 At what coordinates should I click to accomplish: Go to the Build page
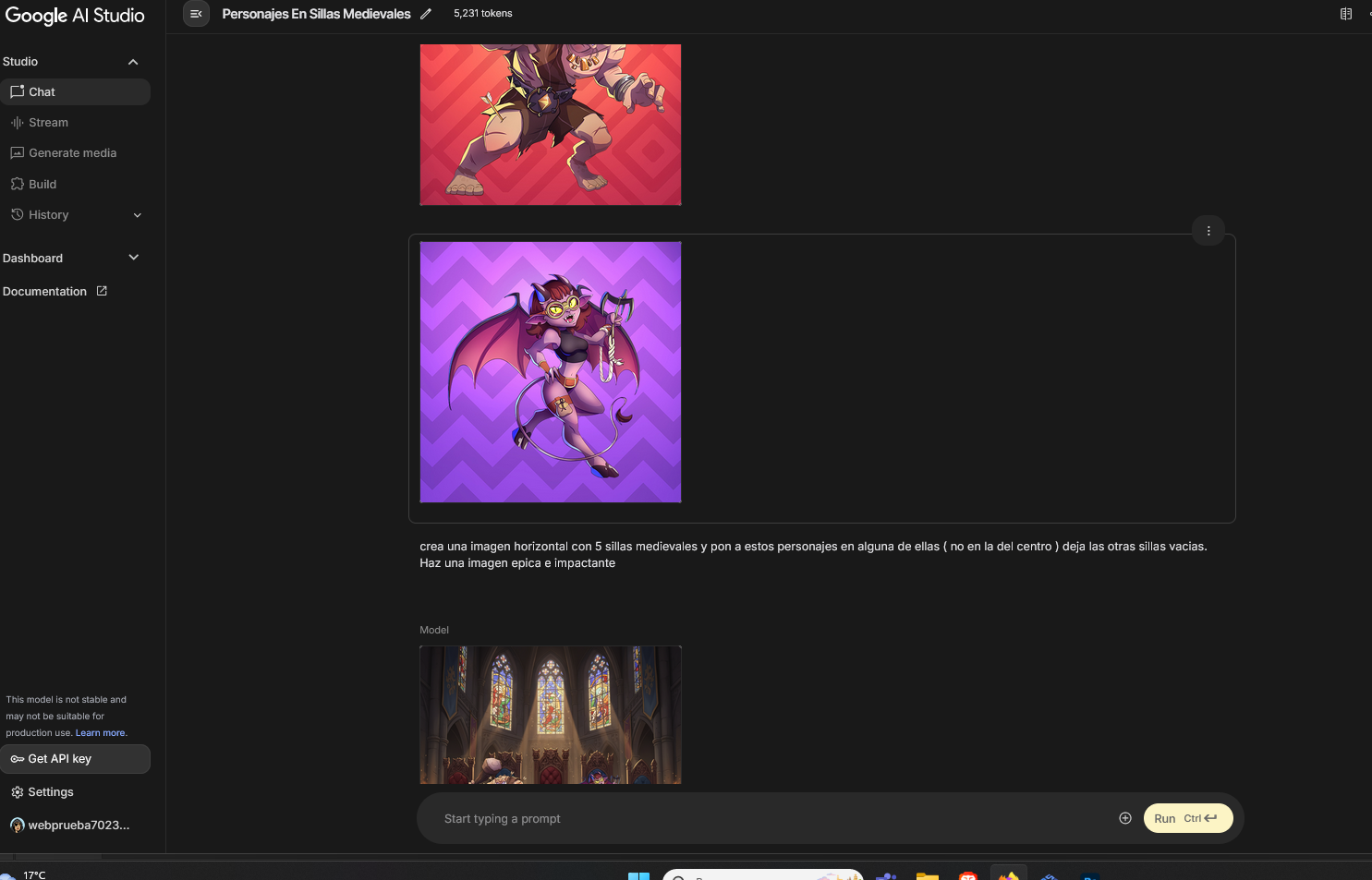pos(42,185)
